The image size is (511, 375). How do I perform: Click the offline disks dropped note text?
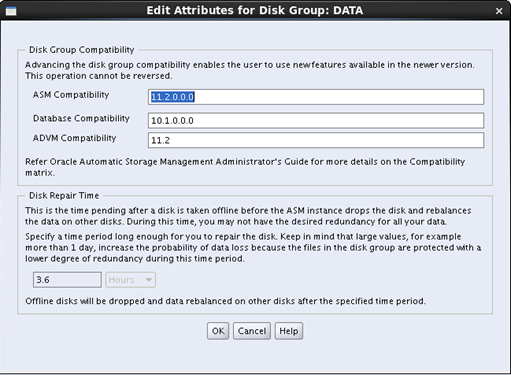(x=225, y=301)
